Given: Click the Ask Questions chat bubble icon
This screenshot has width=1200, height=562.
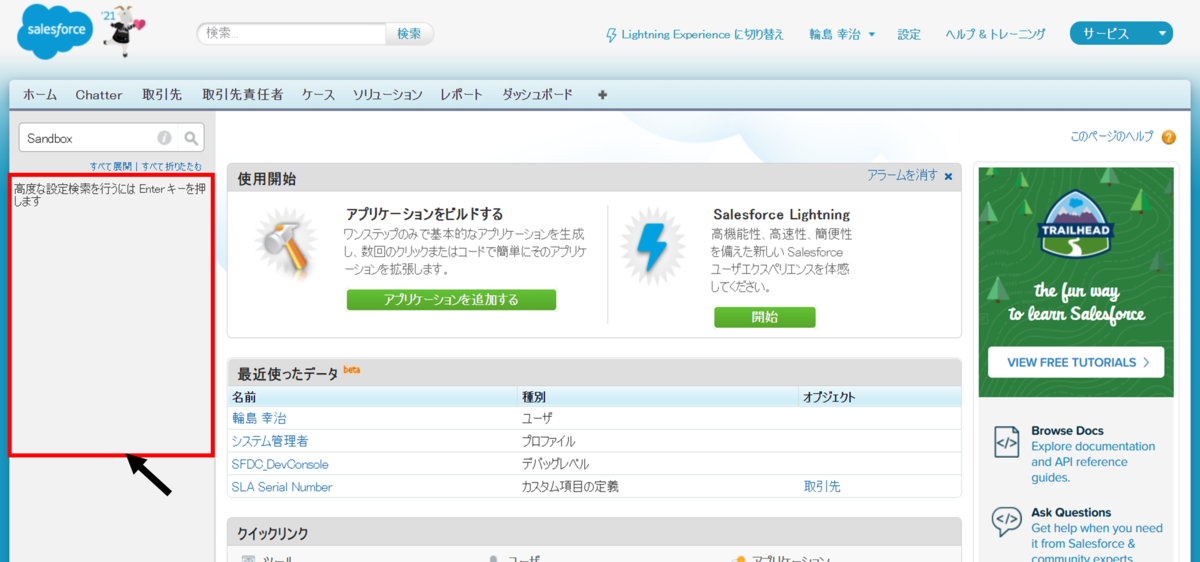Looking at the screenshot, I should 1006,521.
